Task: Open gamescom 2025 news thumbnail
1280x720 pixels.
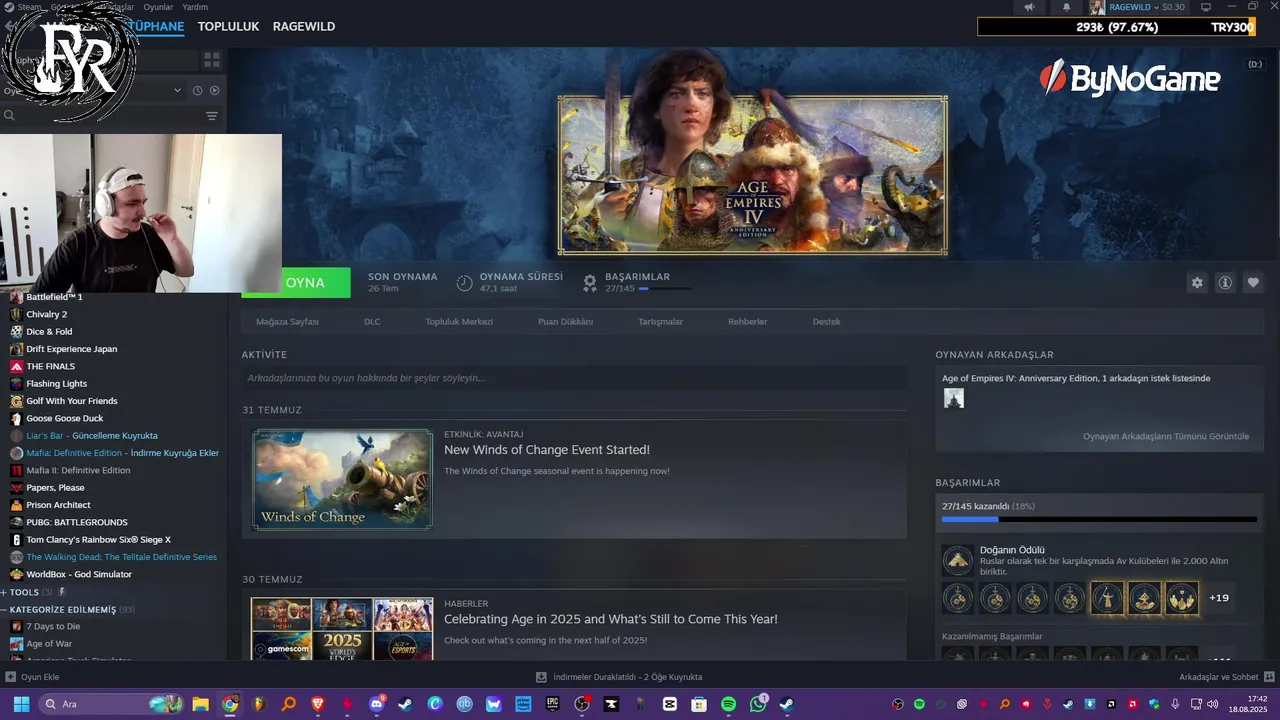Action: coord(342,629)
